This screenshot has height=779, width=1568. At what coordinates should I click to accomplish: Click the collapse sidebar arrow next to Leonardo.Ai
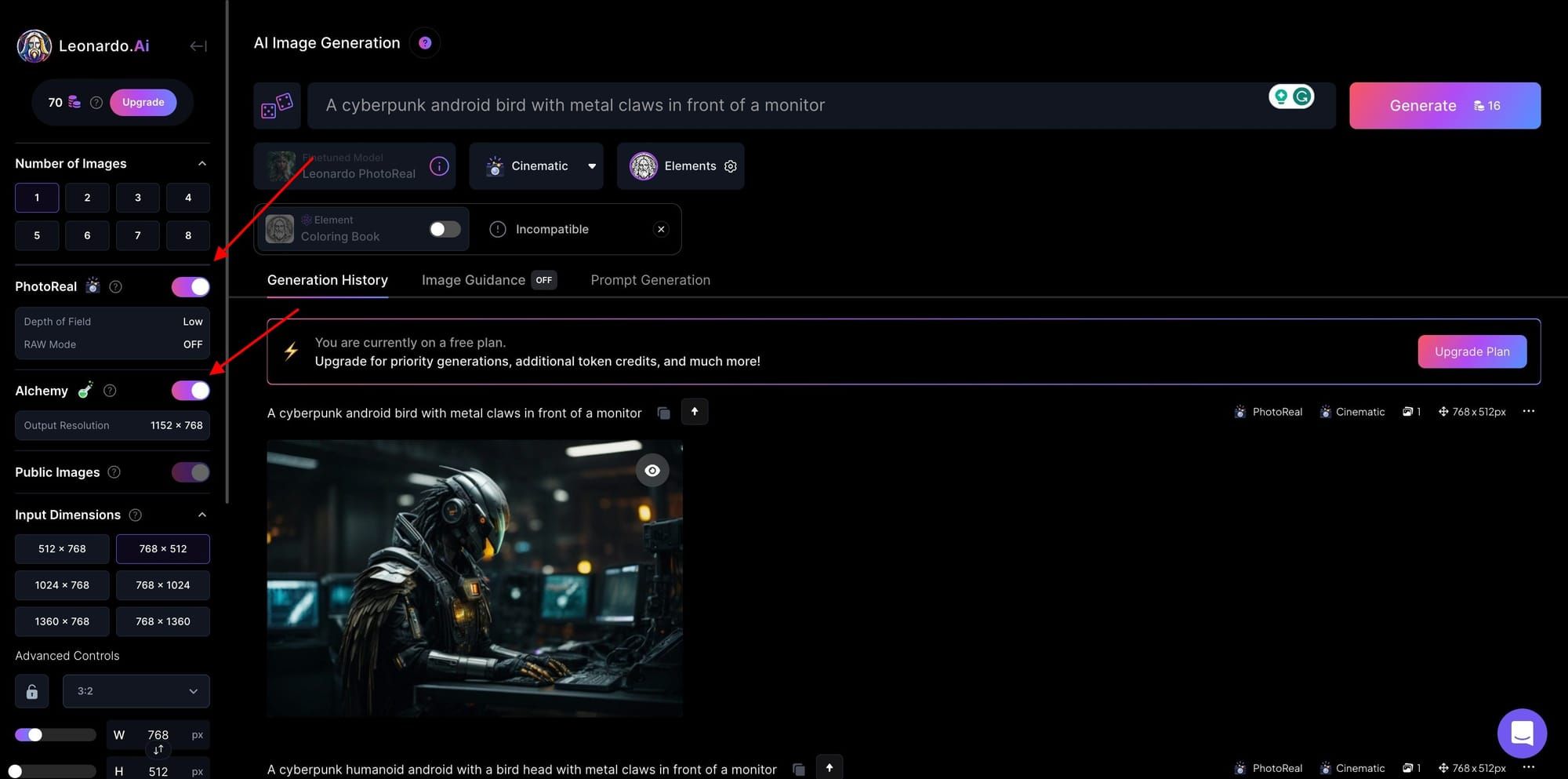(198, 46)
